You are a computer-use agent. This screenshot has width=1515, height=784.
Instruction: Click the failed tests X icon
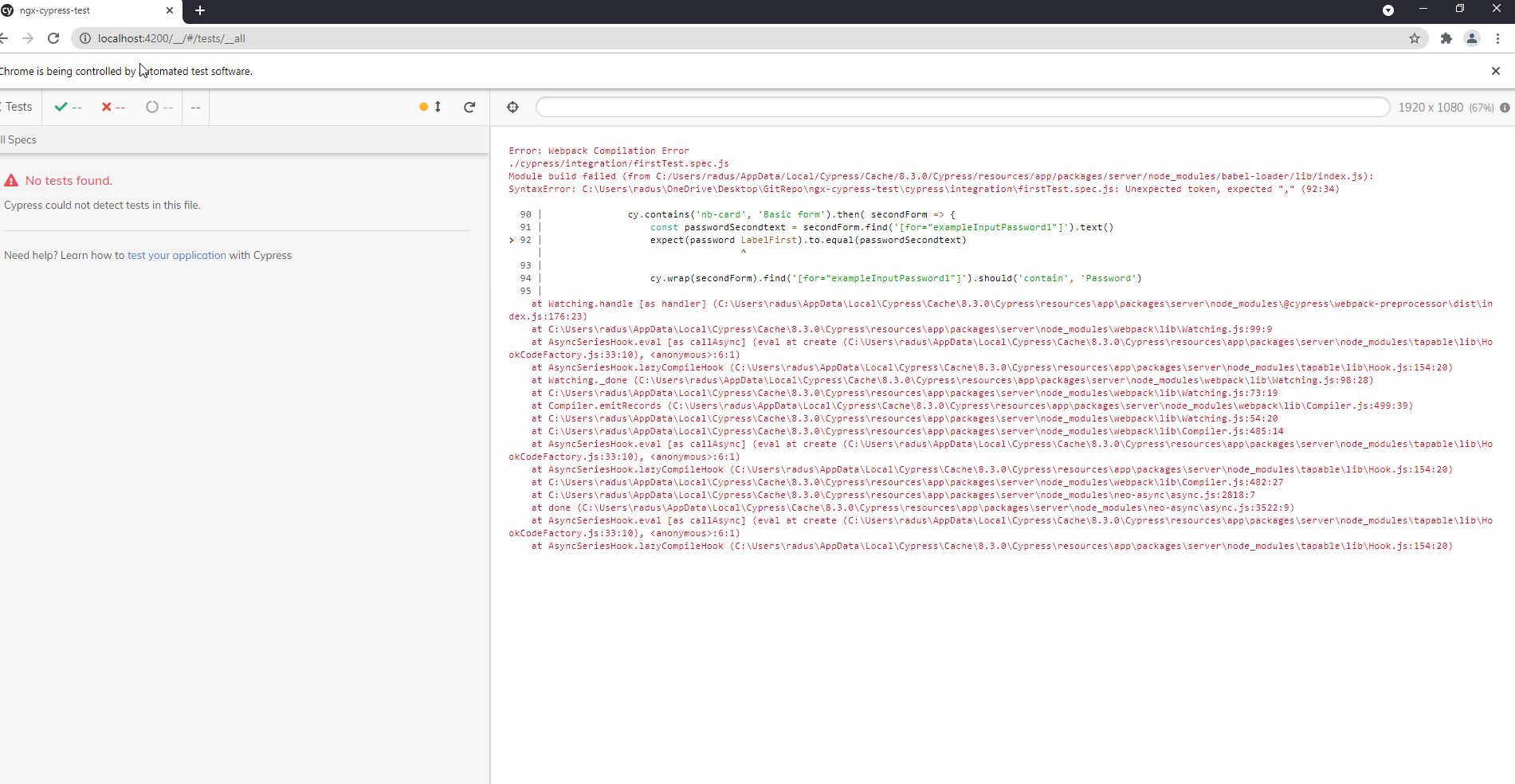[106, 106]
